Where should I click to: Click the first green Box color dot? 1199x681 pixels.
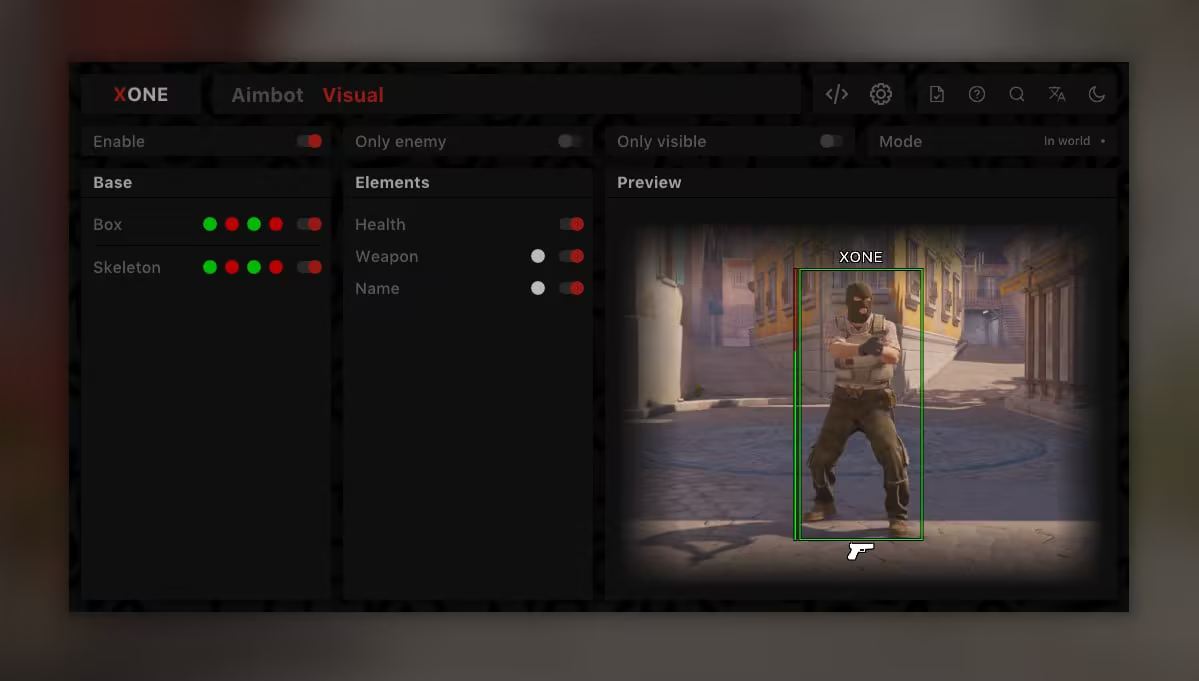click(210, 224)
